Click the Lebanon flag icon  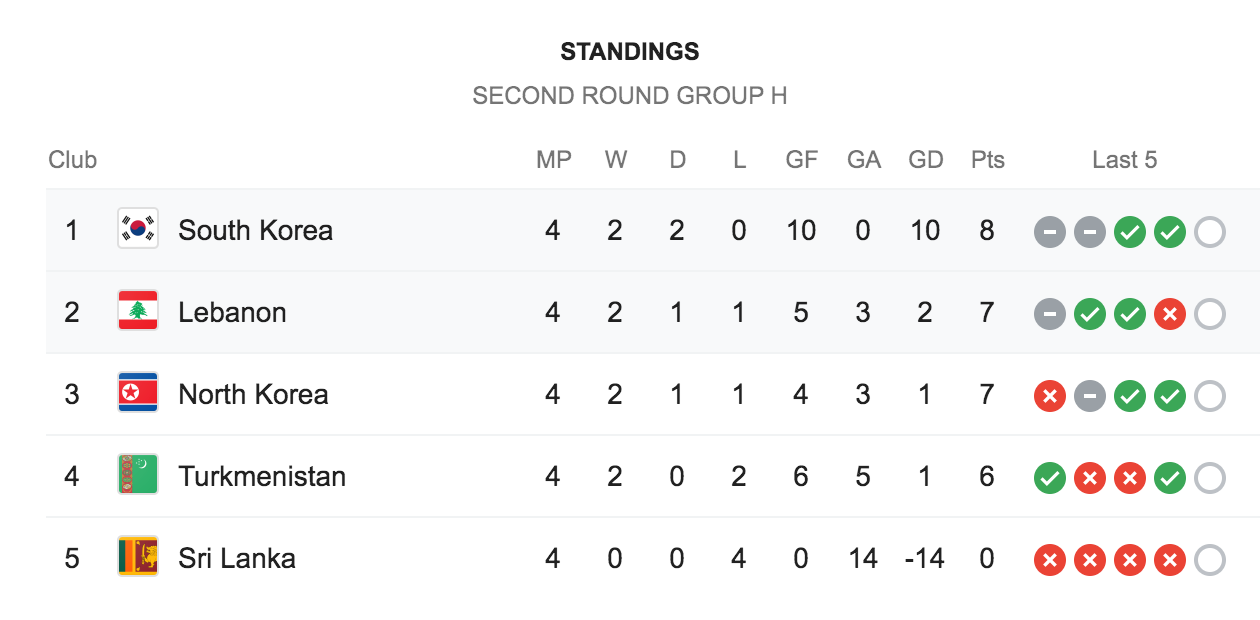point(138,312)
